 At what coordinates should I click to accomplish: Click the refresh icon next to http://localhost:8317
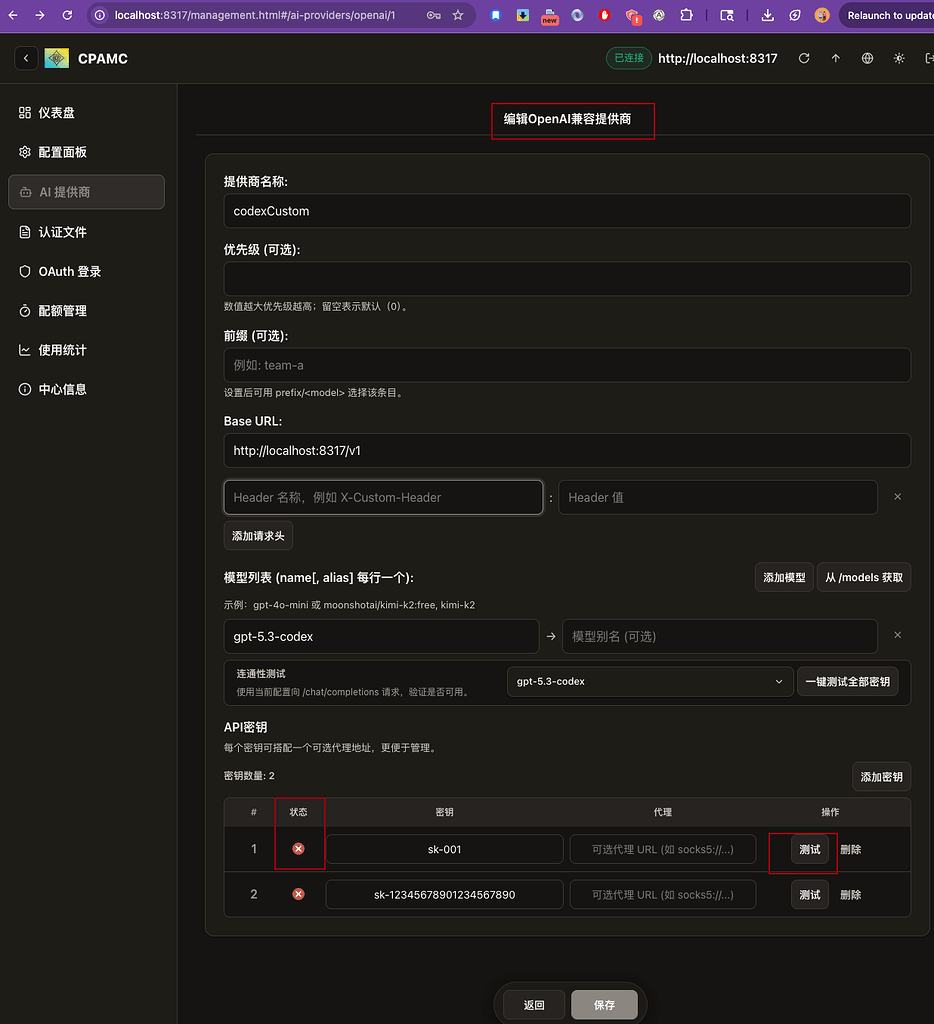(804, 58)
